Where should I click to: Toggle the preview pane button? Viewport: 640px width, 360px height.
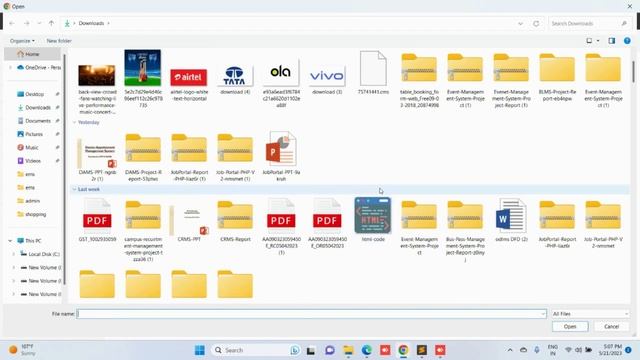click(611, 41)
